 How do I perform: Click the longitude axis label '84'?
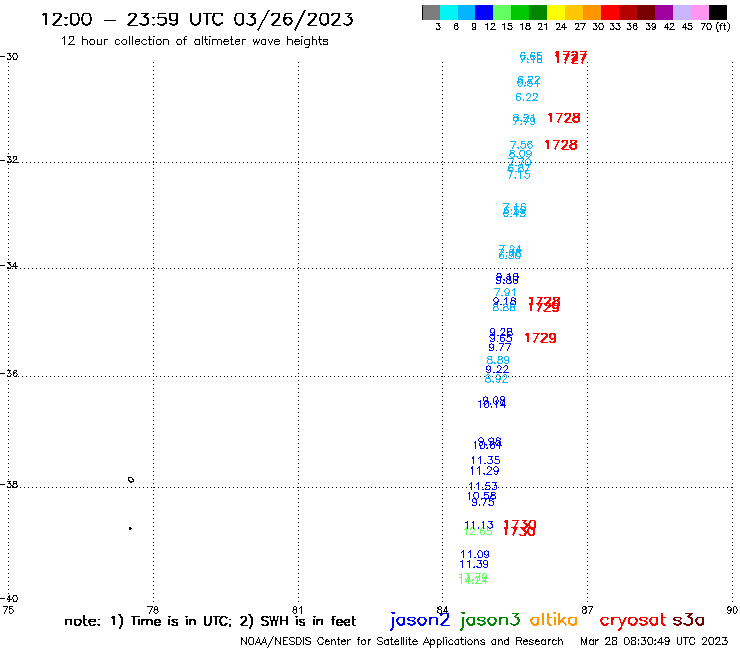tap(442, 610)
